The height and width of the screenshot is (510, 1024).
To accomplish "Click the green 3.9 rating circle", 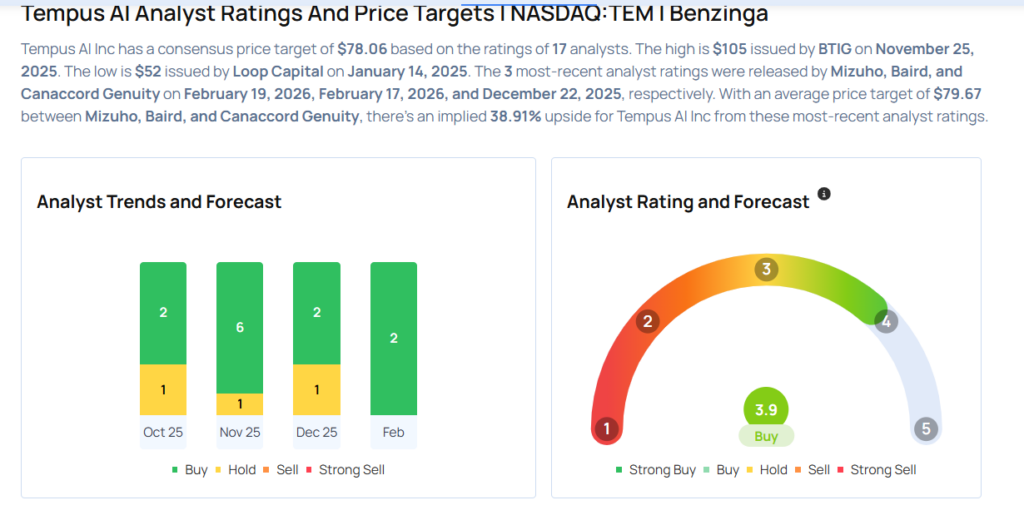I will click(766, 409).
